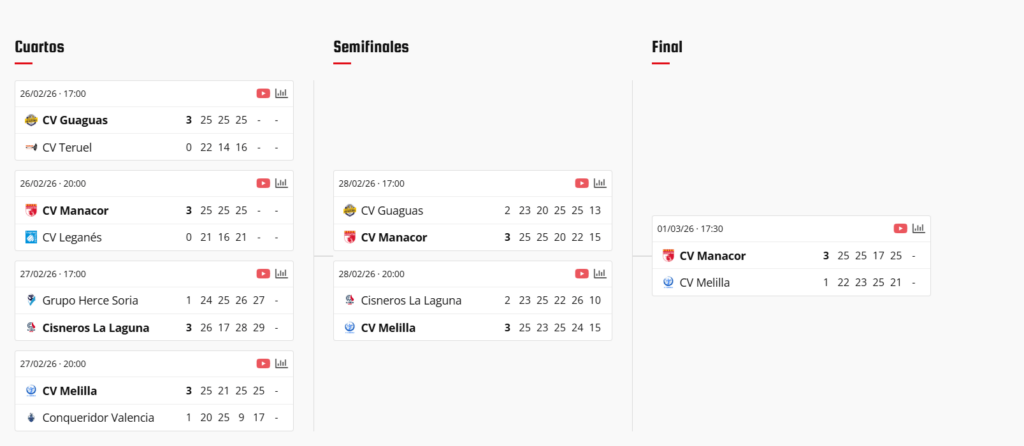
Task: Open stats for Soria vs Cisneros quarterfinal
Action: coord(281,273)
